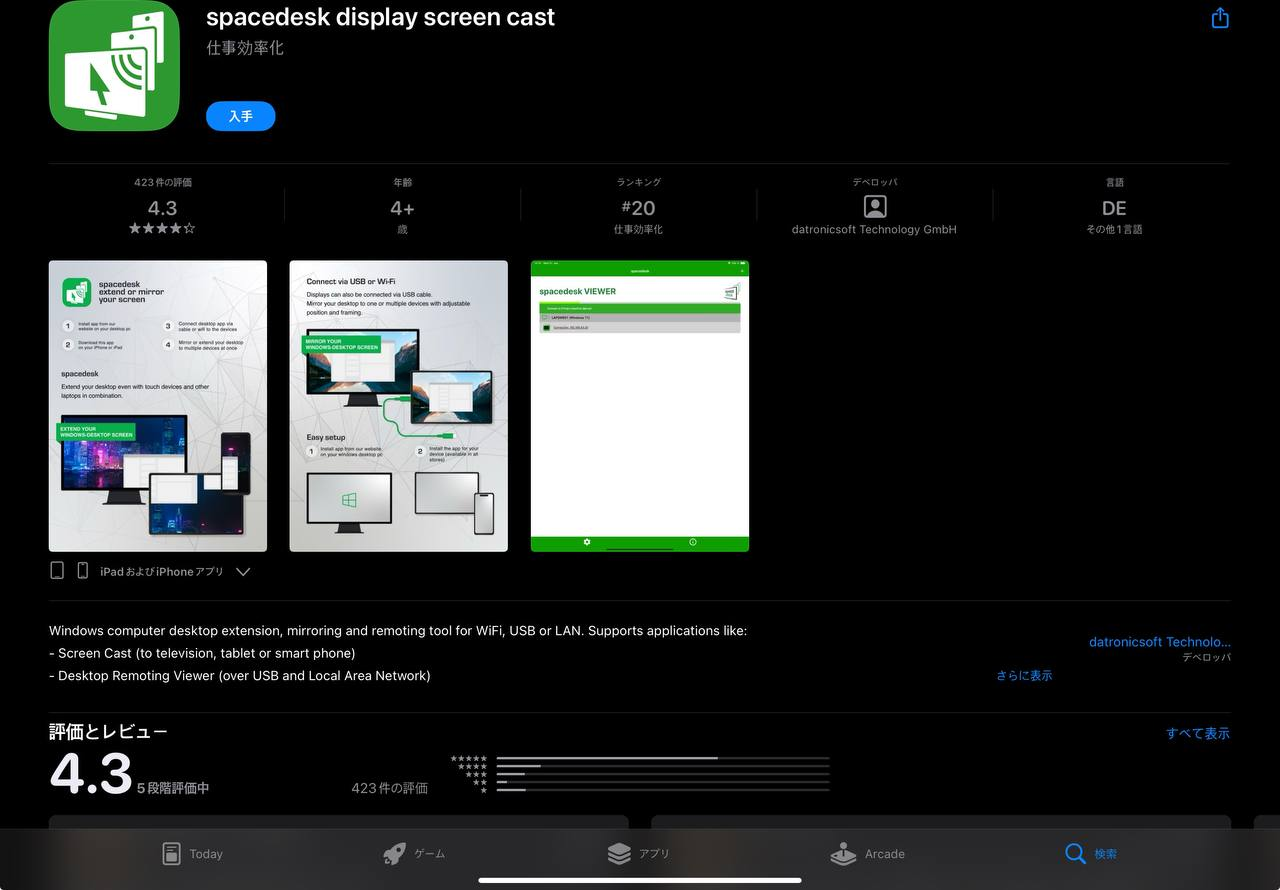Screen dimensions: 1280x890
Task: Tap the iPhone device icon below screenshots
Action: (x=83, y=570)
